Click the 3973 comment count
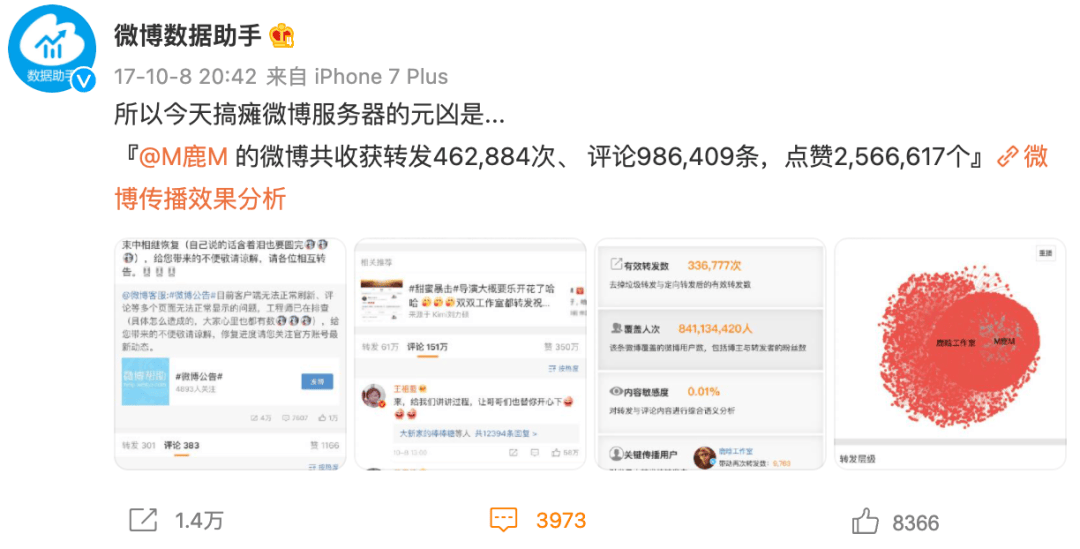 [x=561, y=521]
